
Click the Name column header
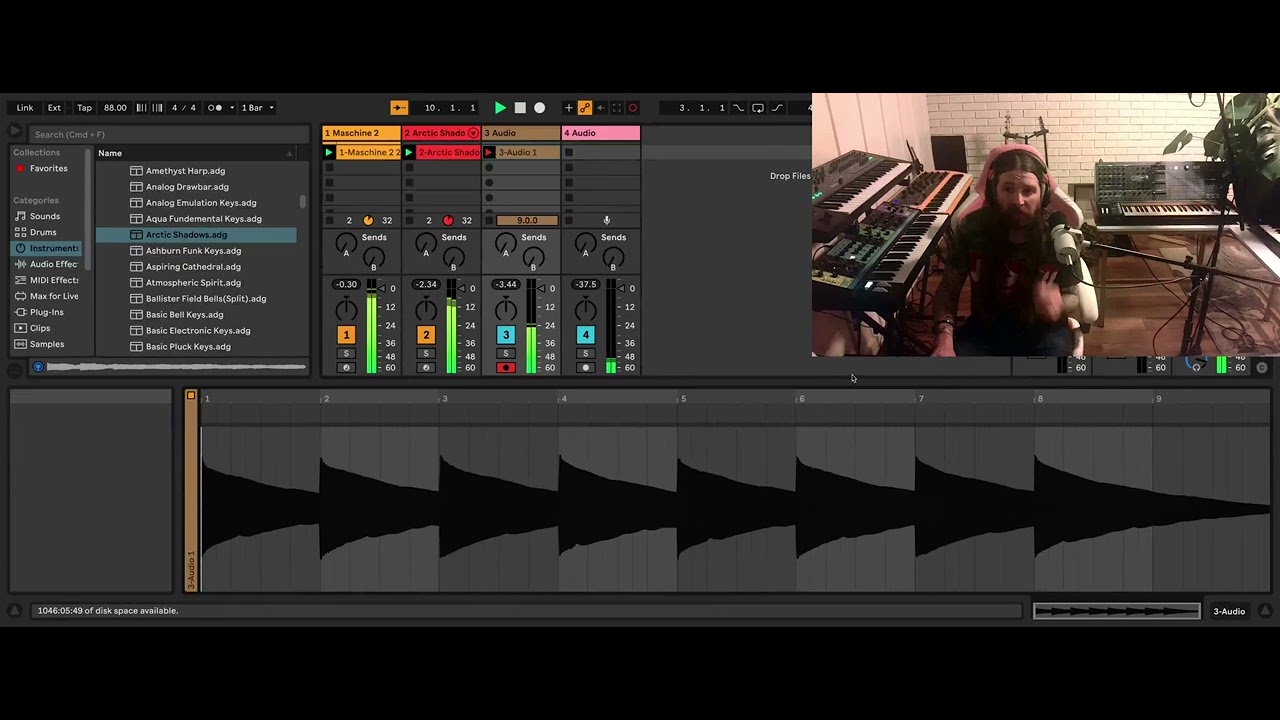196,153
